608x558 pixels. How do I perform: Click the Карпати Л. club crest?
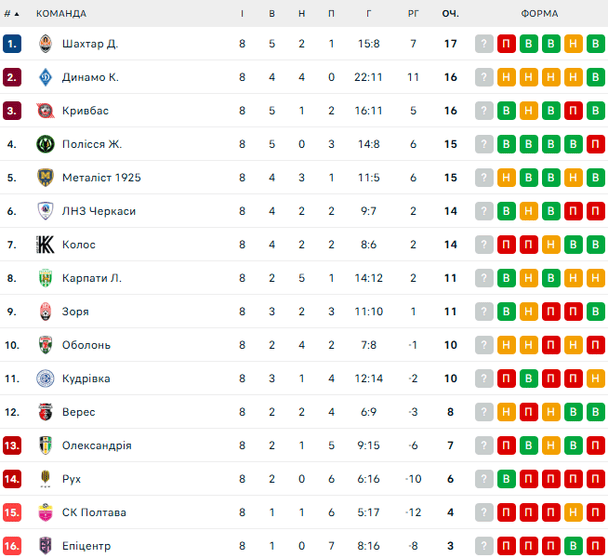45,278
